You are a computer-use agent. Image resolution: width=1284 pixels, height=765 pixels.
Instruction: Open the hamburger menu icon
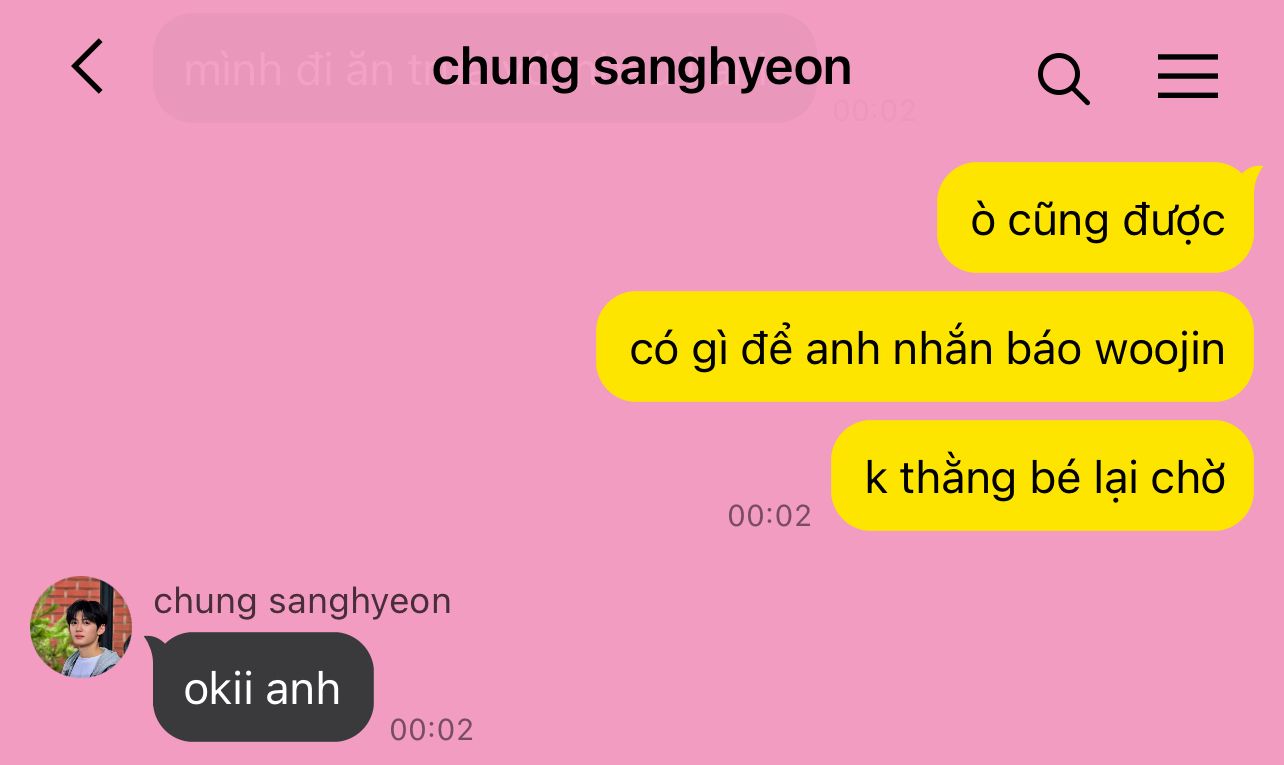[x=1188, y=76]
